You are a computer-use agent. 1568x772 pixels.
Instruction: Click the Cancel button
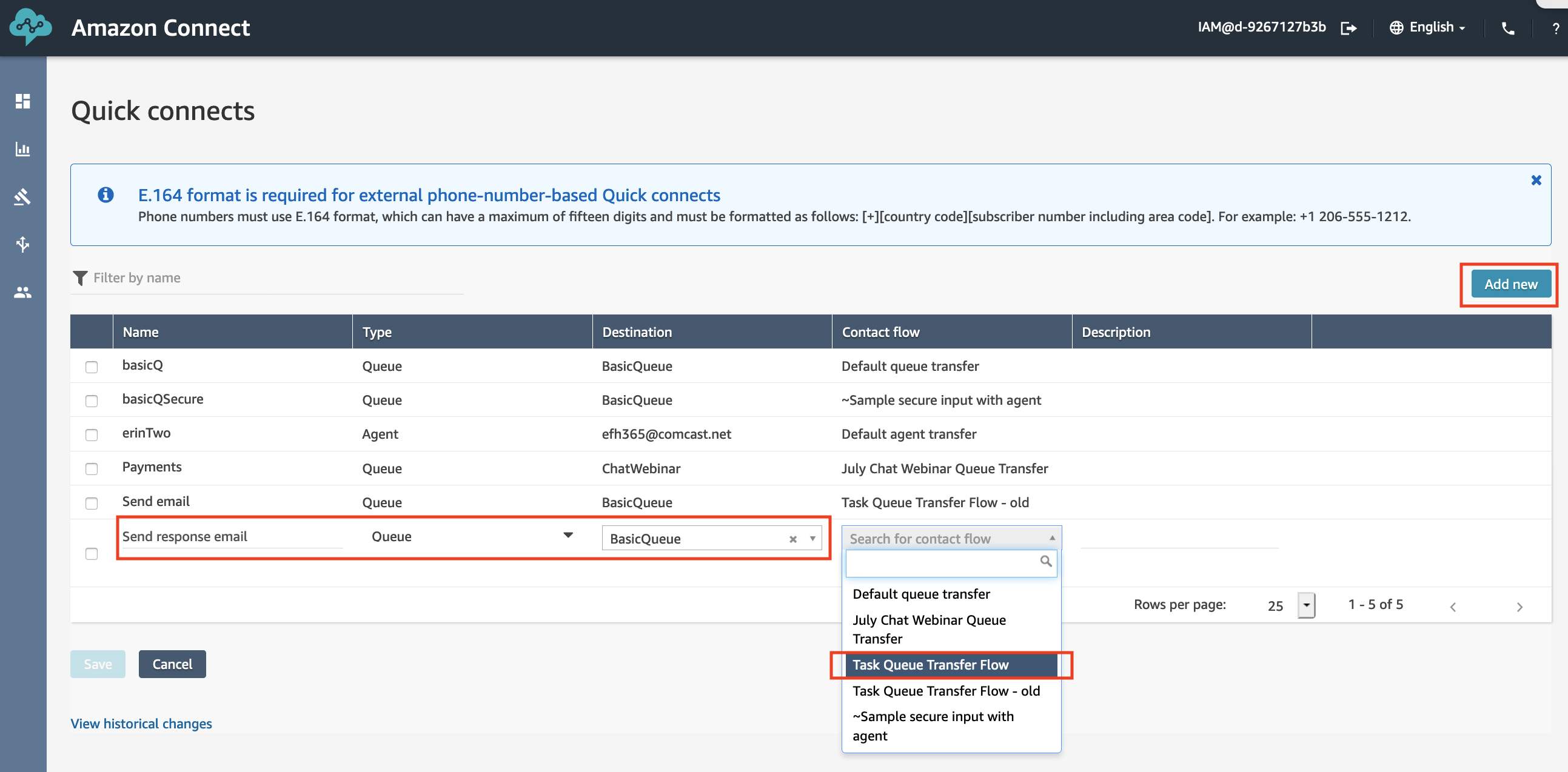172,664
